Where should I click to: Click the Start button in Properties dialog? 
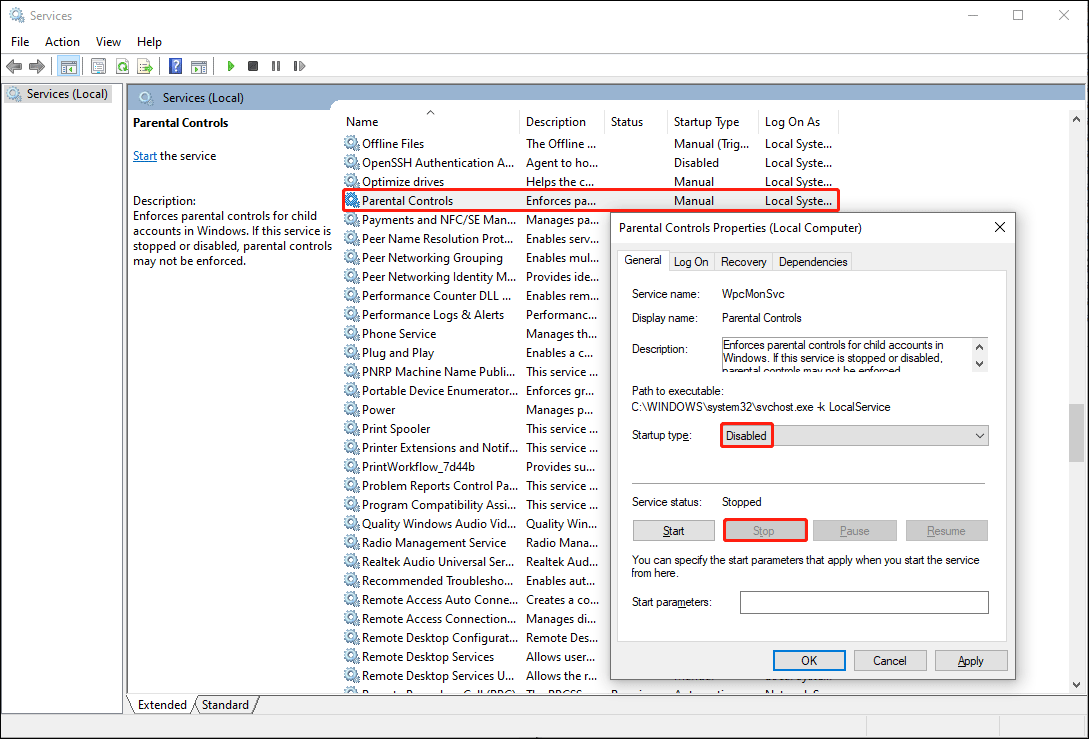coord(674,531)
